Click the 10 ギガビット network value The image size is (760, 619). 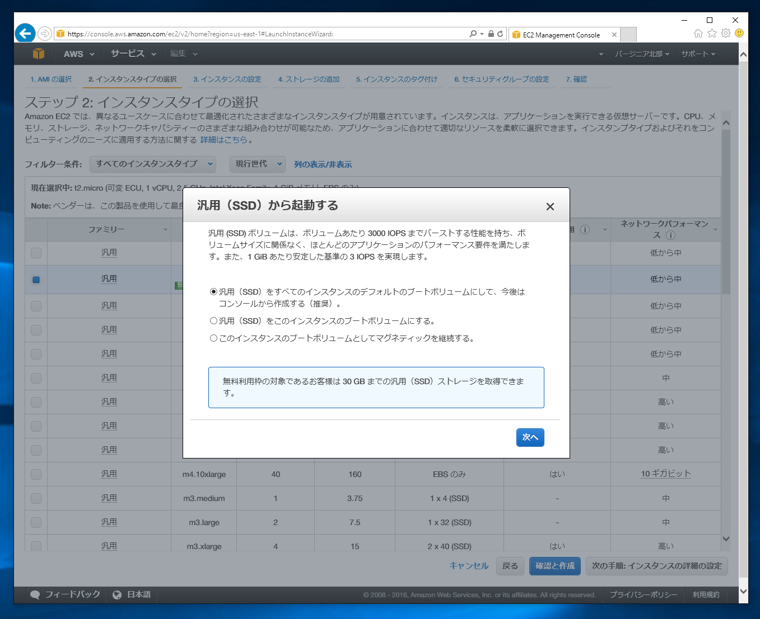(x=665, y=474)
